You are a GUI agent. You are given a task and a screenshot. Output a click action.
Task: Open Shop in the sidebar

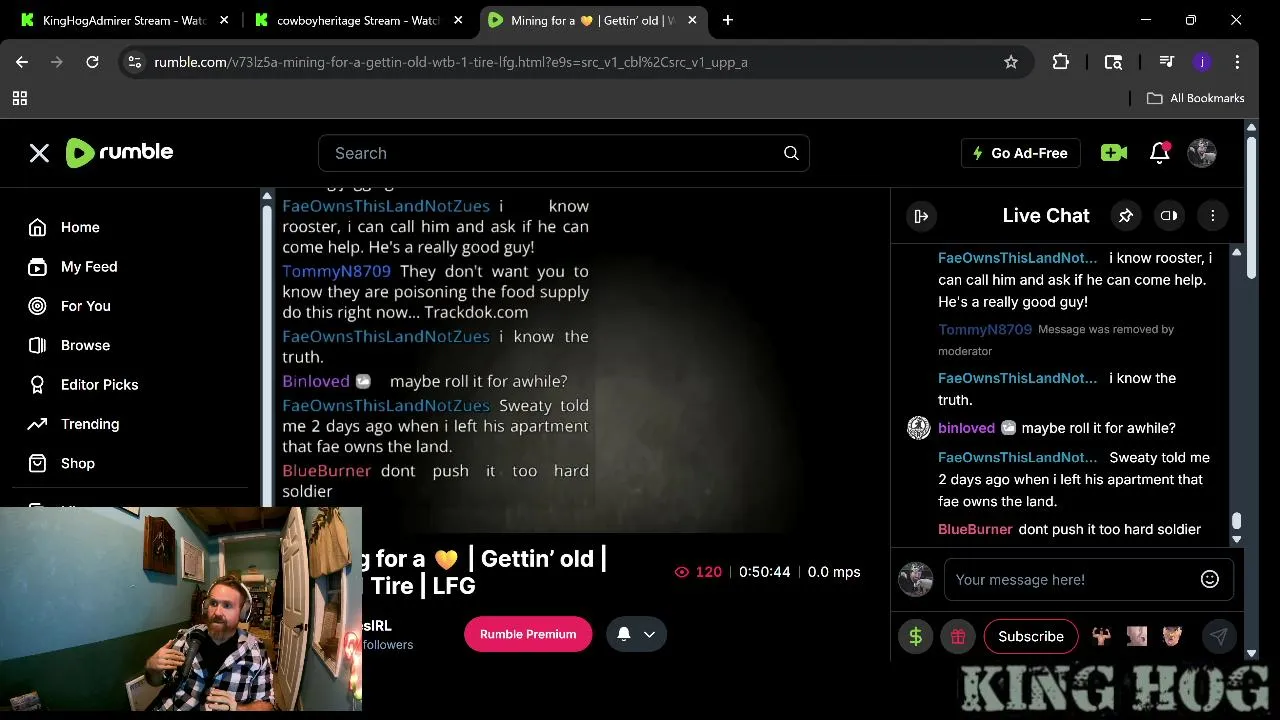click(x=78, y=463)
